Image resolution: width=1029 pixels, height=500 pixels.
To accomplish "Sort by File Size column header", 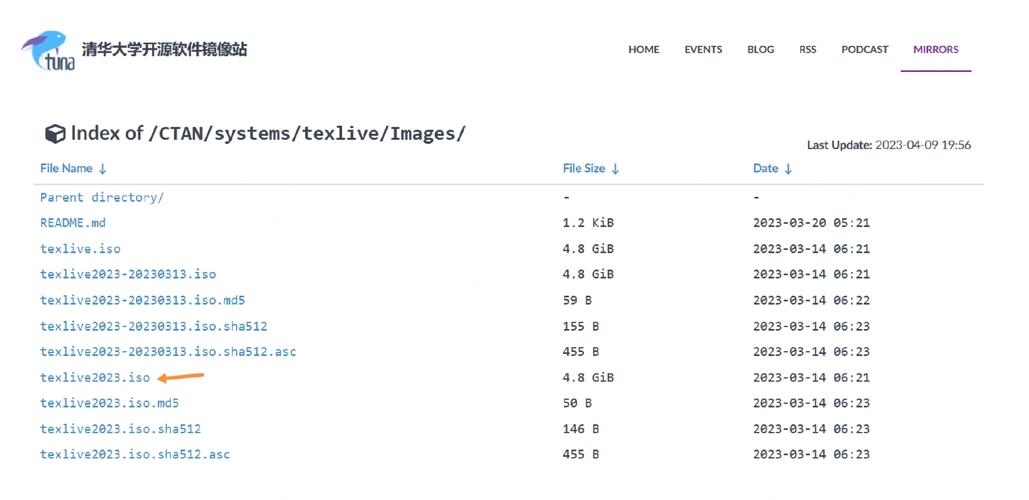I will pyautogui.click(x=591, y=168).
